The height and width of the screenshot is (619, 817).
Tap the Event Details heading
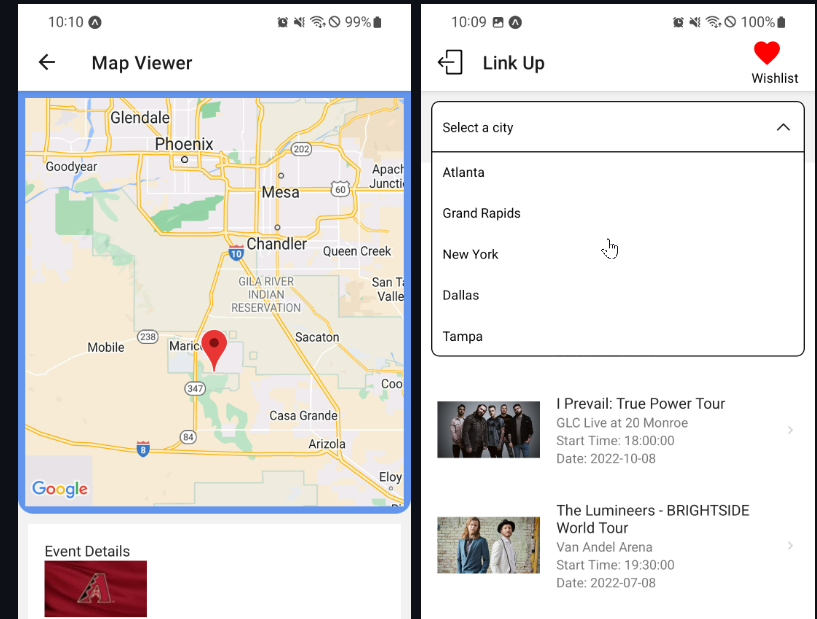87,551
